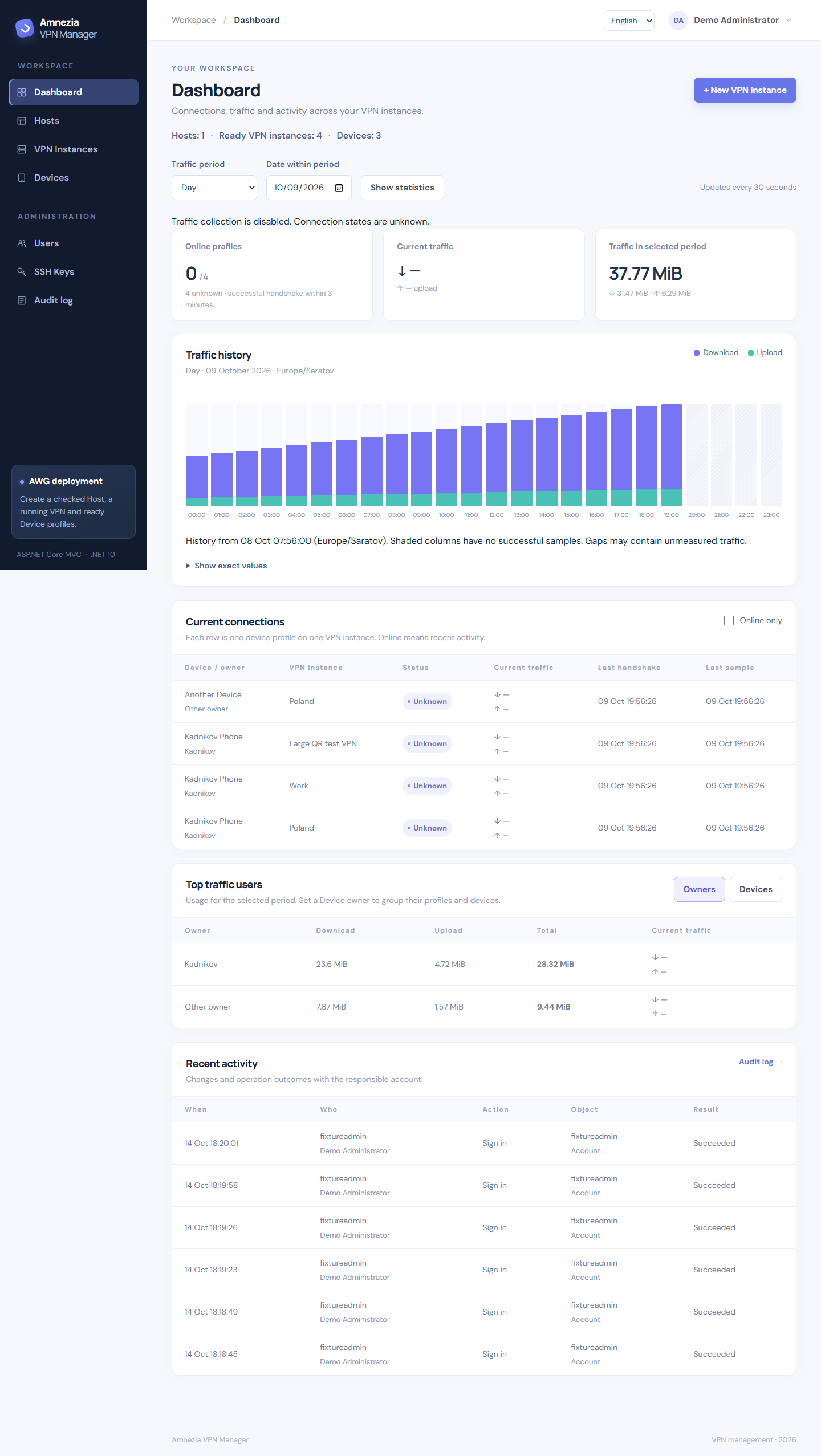Click the Work VPN instance cell
The height and width of the screenshot is (1456, 821).
pyautogui.click(x=299, y=786)
